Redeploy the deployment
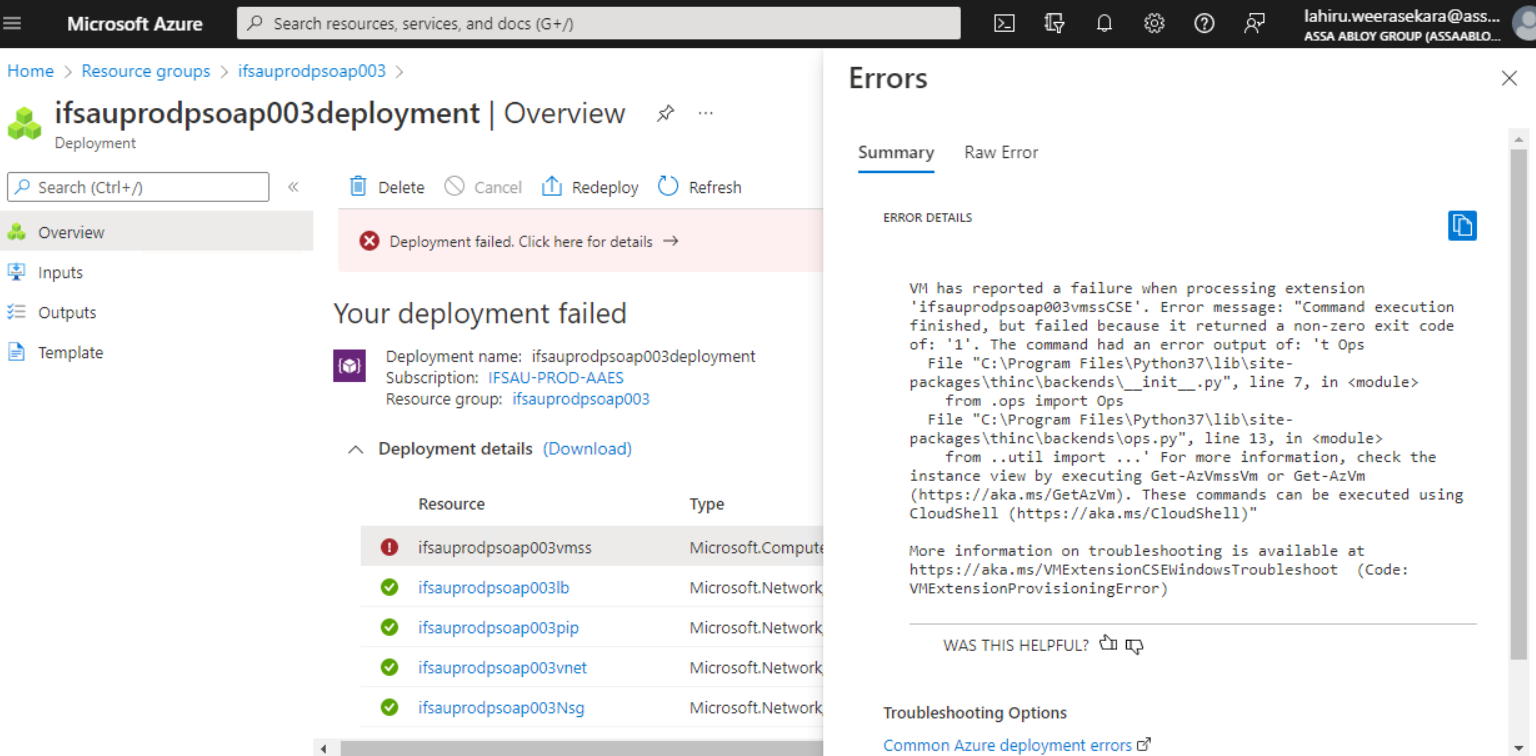The height and width of the screenshot is (756, 1536). [x=590, y=187]
